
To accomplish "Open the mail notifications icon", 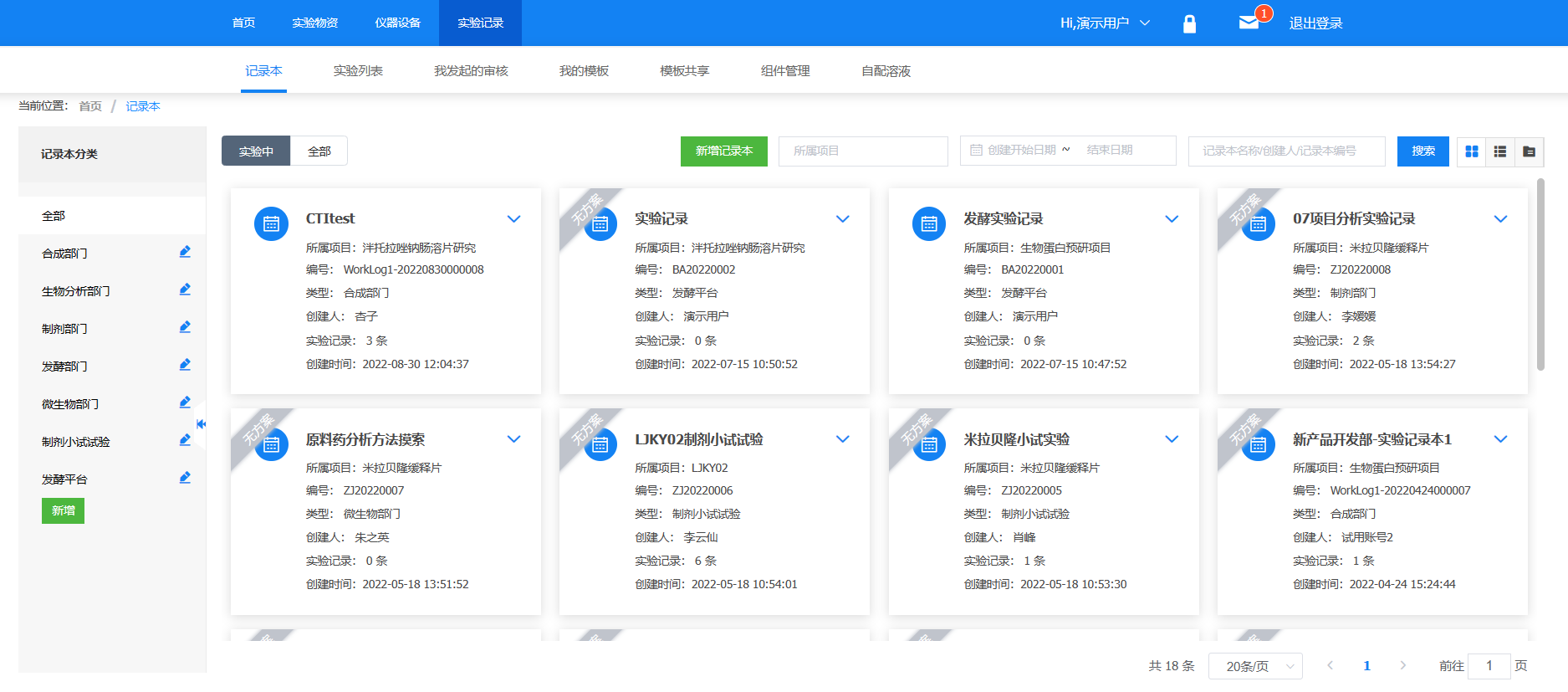I will click(1249, 23).
